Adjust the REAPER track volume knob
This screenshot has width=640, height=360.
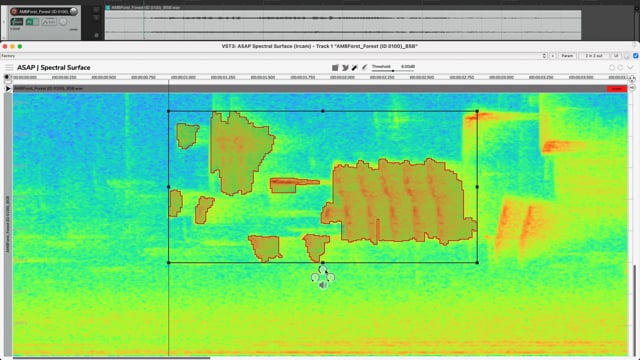pyautogui.click(x=74, y=11)
